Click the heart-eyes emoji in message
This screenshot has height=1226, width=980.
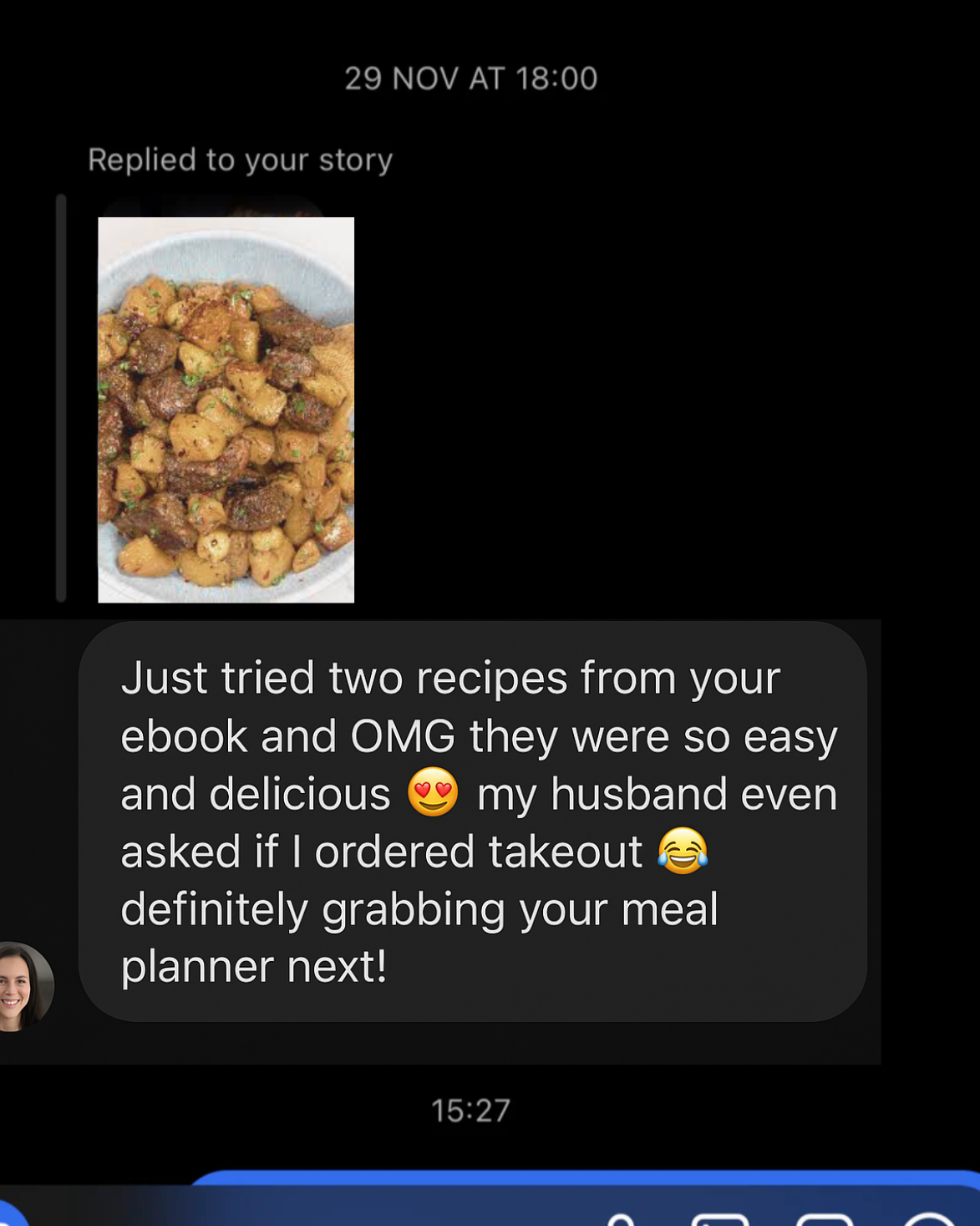point(433,791)
